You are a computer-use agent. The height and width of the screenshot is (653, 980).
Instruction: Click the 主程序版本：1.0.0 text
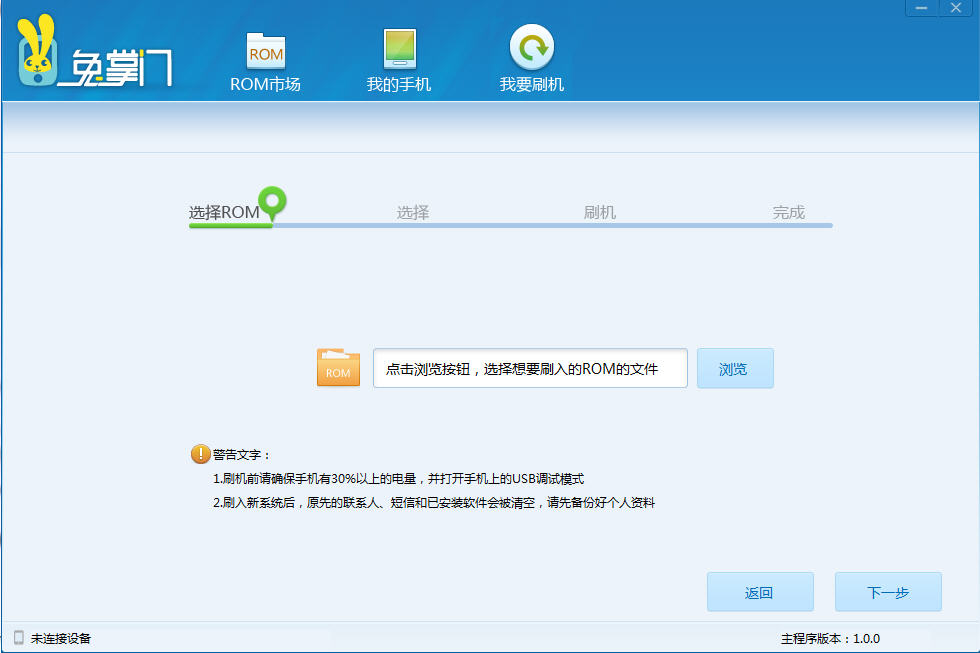(x=830, y=638)
